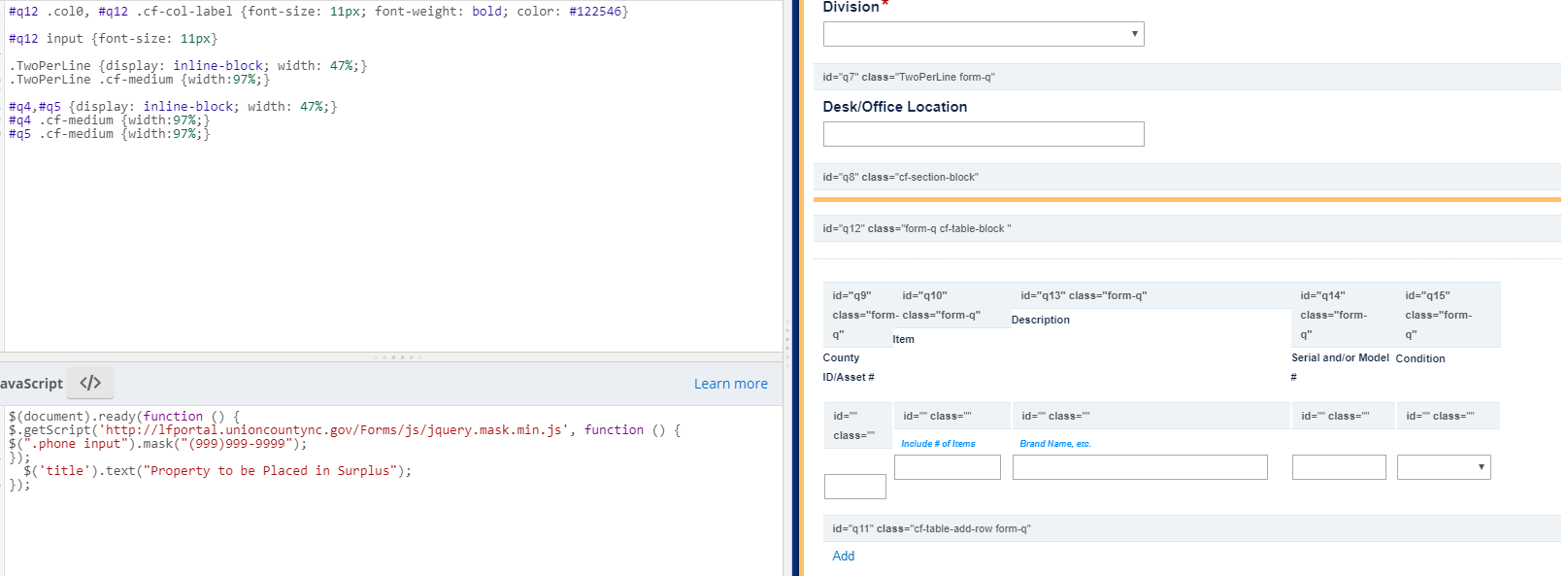Select the Description field under 'Brand Name, etc.'
The height and width of the screenshot is (576, 1568).
[1139, 467]
